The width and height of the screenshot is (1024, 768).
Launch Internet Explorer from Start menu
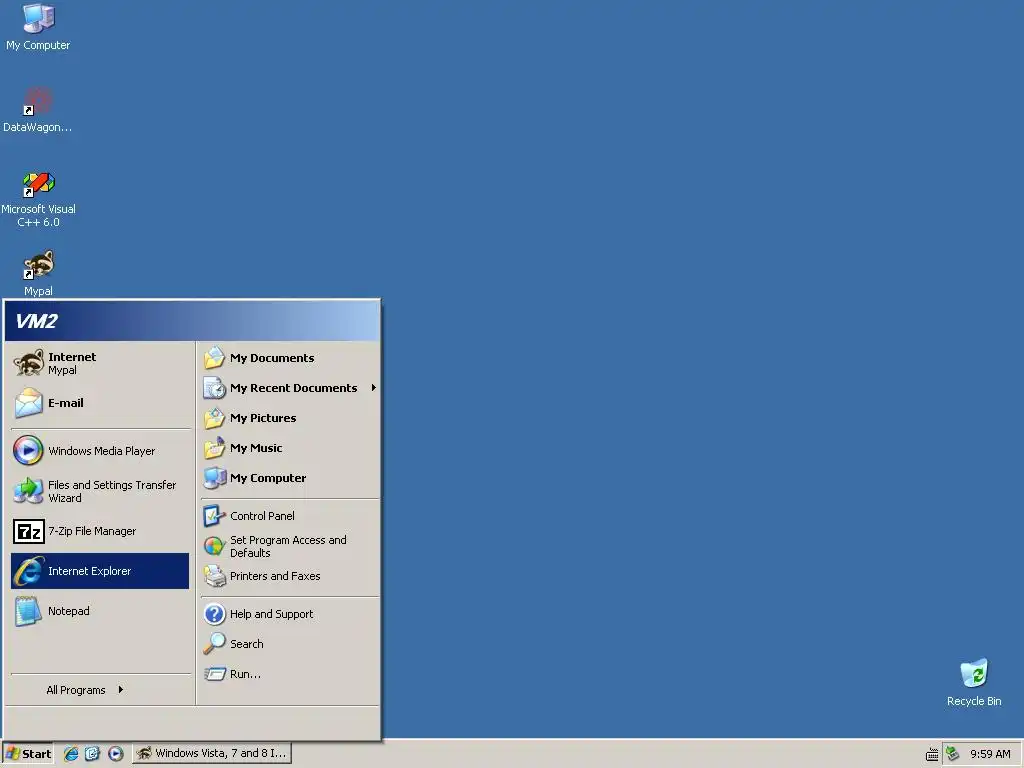pos(100,571)
